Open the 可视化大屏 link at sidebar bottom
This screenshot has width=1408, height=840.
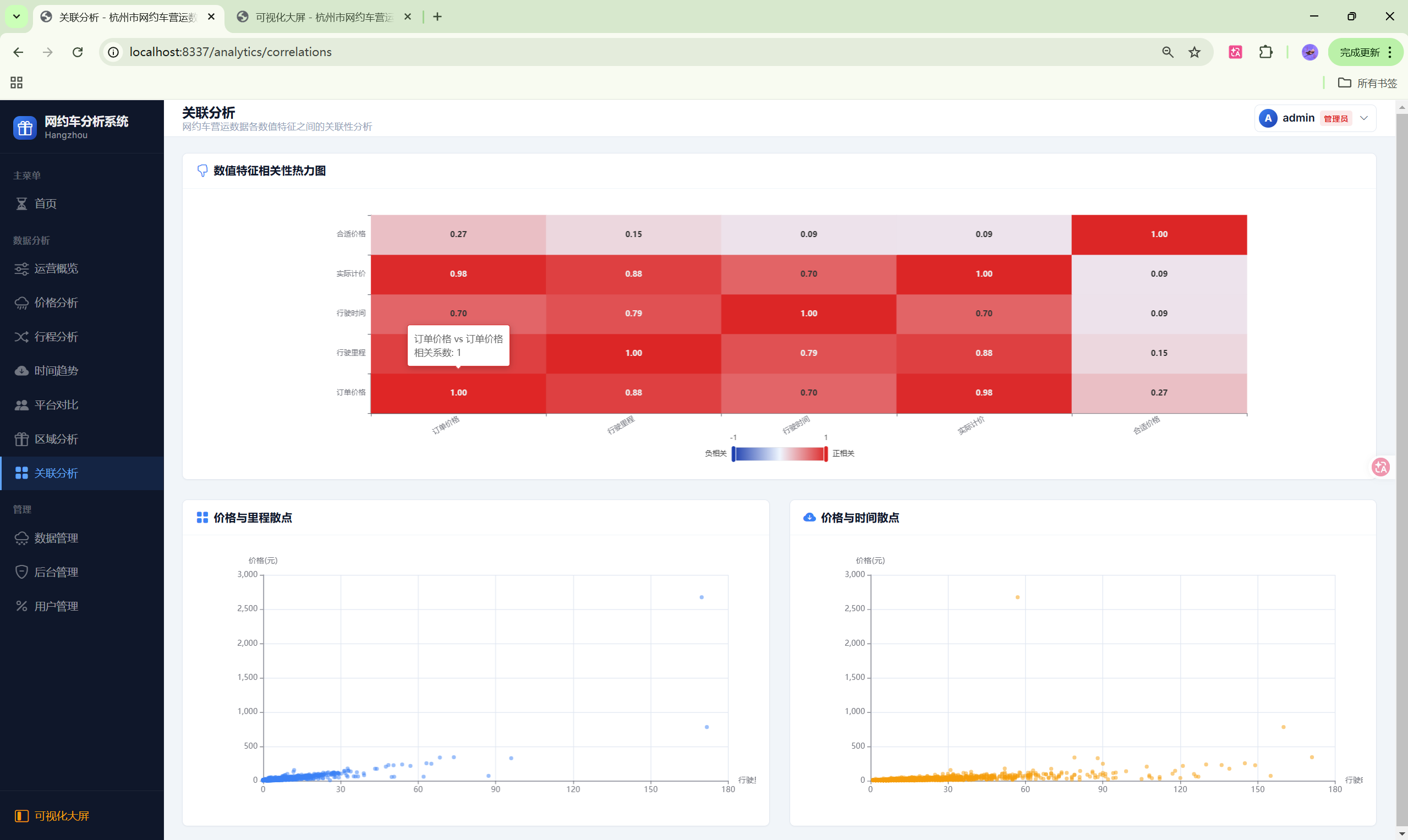click(61, 816)
